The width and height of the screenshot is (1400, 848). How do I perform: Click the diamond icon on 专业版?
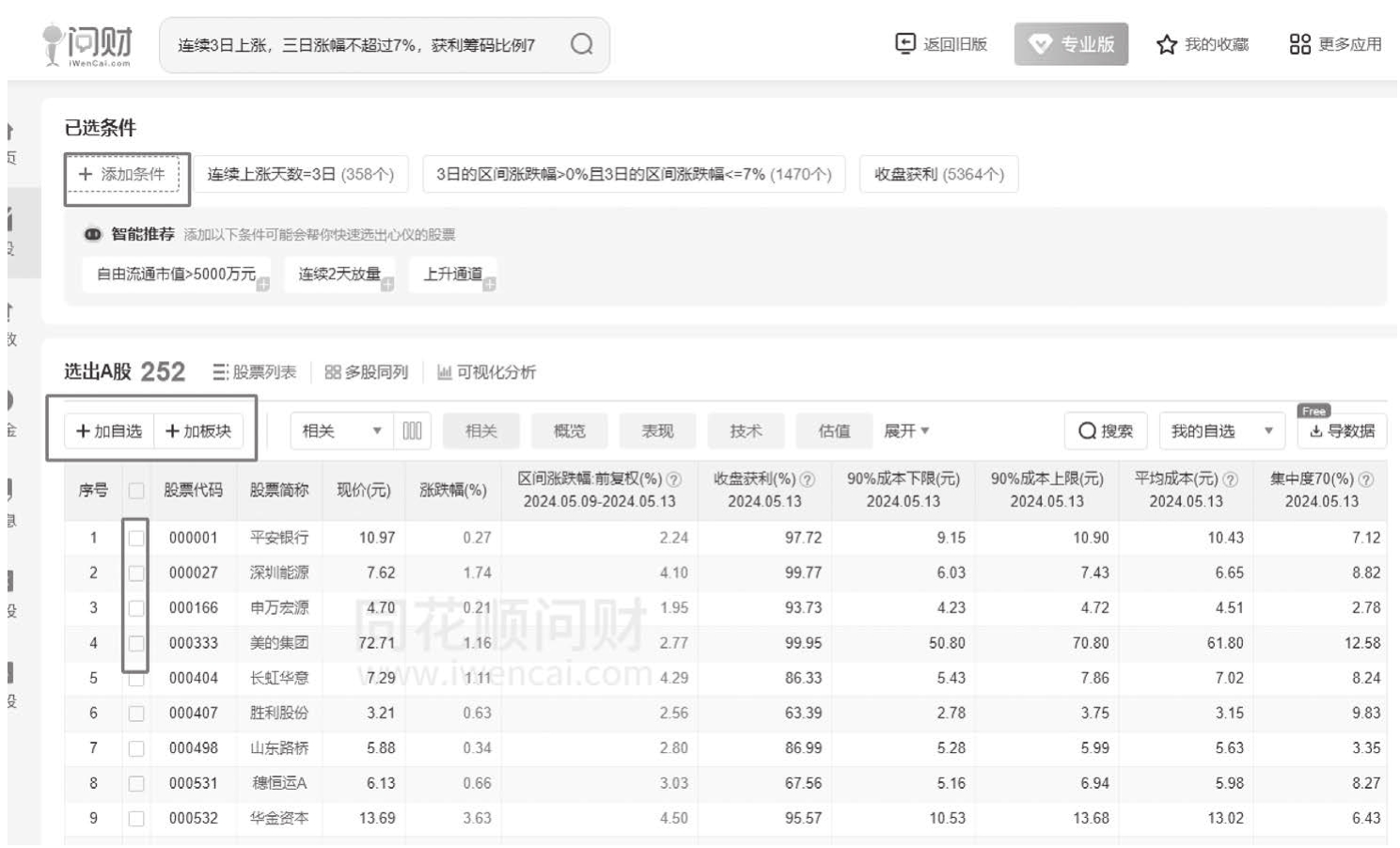coord(1040,44)
